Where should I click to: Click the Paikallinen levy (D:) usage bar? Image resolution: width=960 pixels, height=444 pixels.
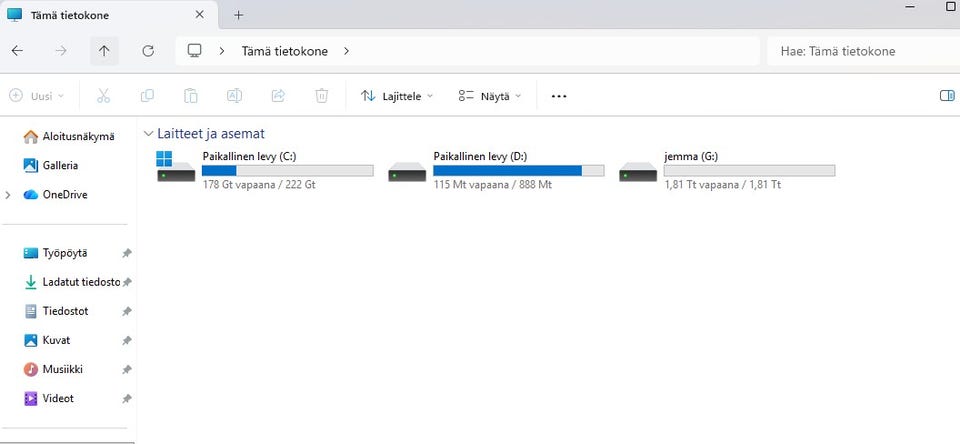(519, 171)
